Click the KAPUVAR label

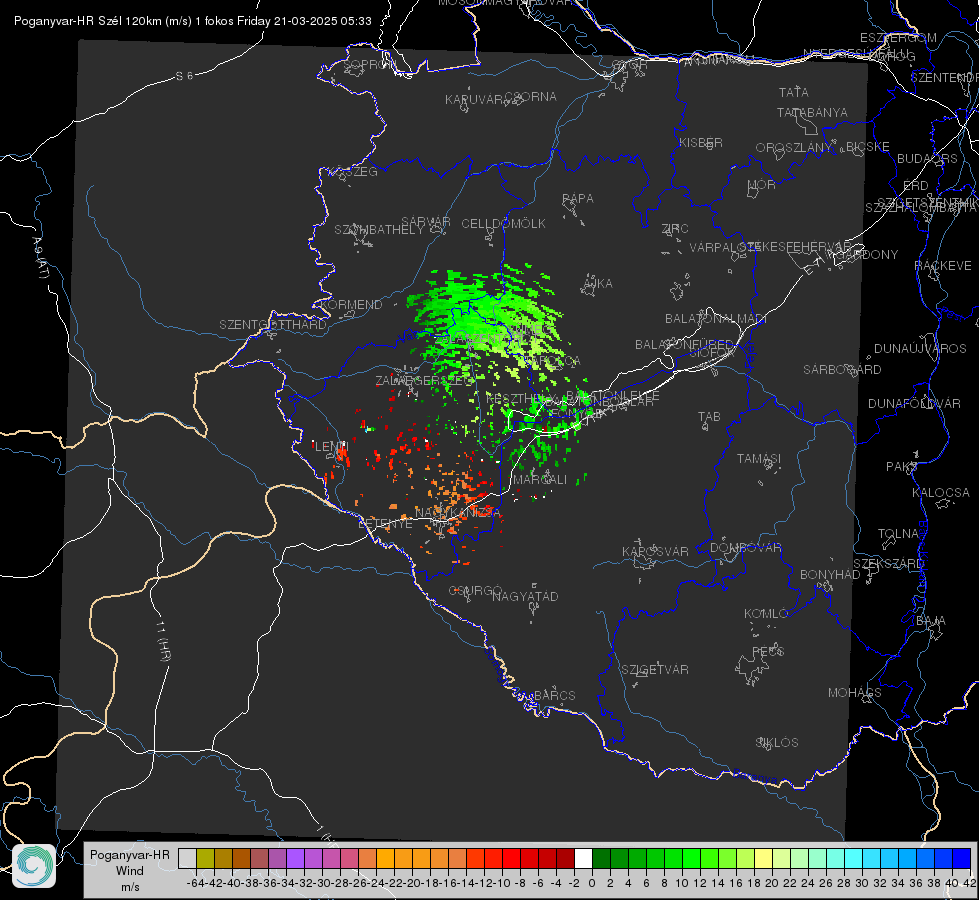point(475,99)
